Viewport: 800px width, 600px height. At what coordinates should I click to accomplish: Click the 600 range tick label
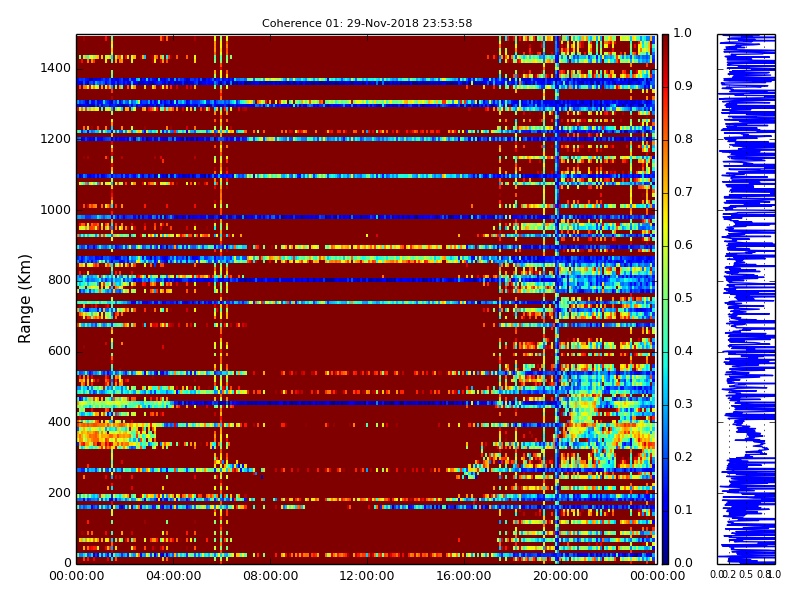[x=59, y=351]
